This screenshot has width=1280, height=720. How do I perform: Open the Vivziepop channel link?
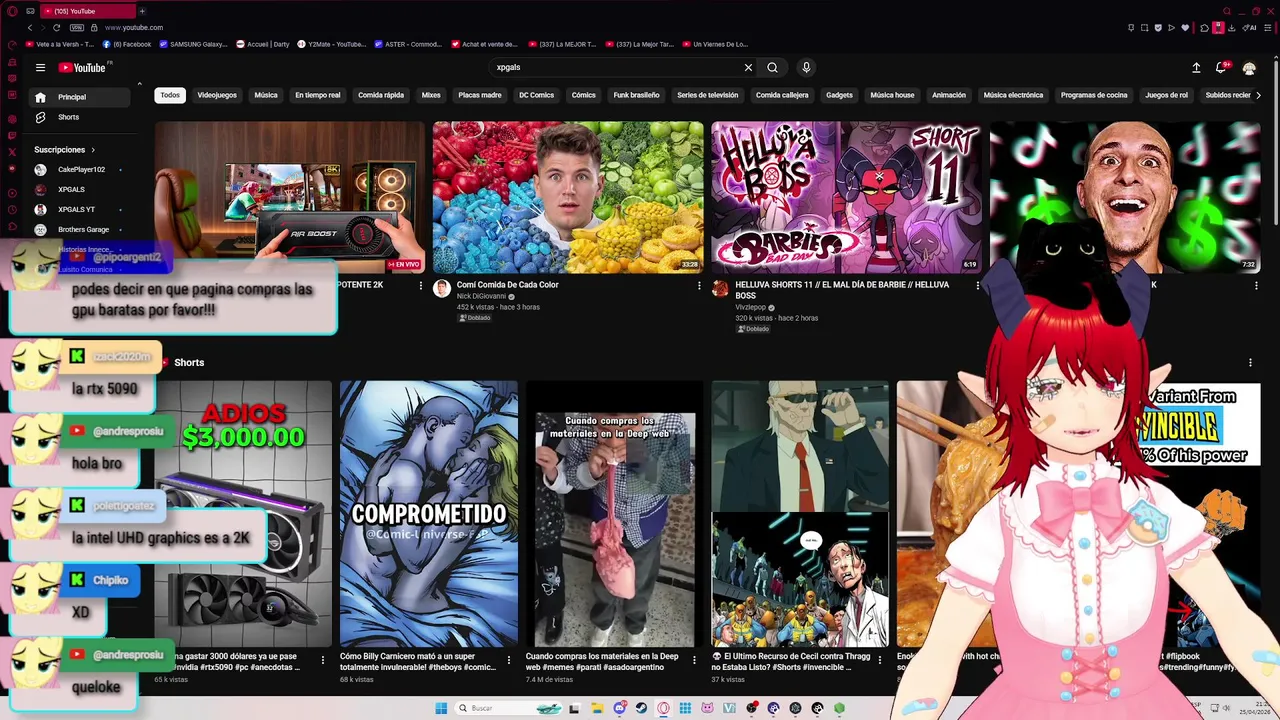(751, 307)
